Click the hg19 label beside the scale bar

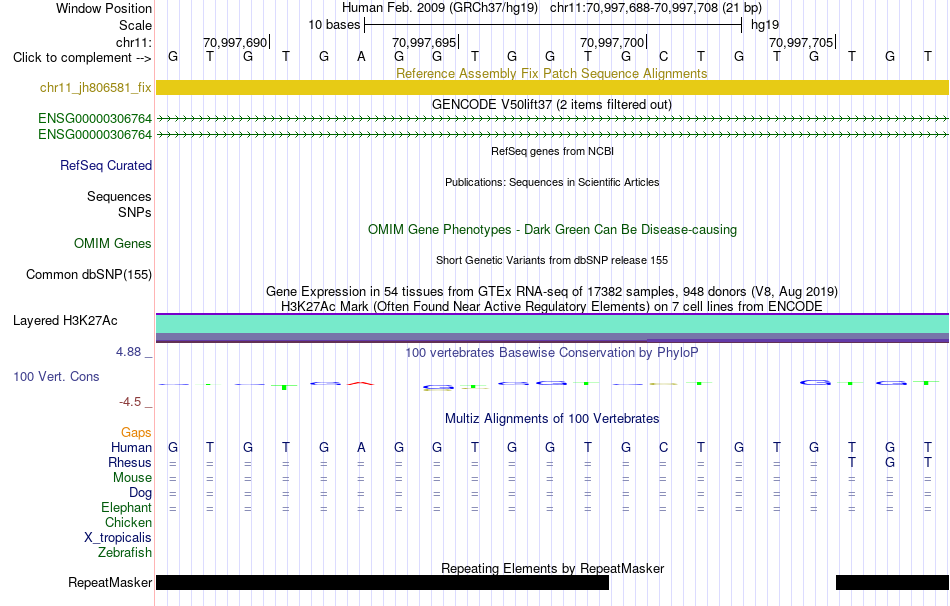pos(765,25)
